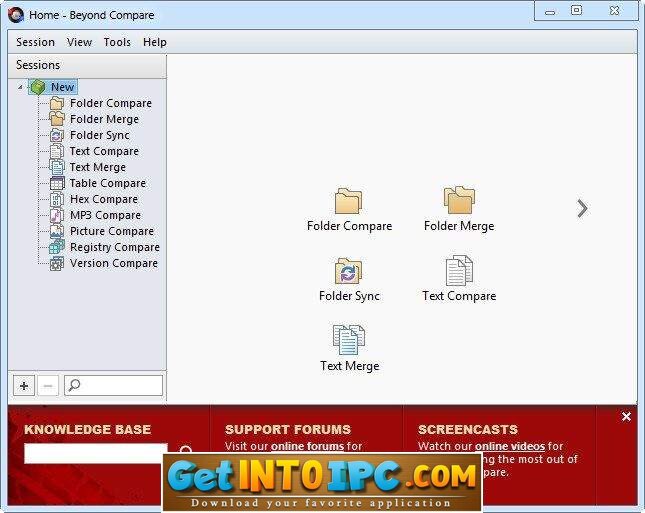Image resolution: width=645 pixels, height=513 pixels.
Task: Select Folder Compare icon in Sessions tree
Action: click(57, 103)
